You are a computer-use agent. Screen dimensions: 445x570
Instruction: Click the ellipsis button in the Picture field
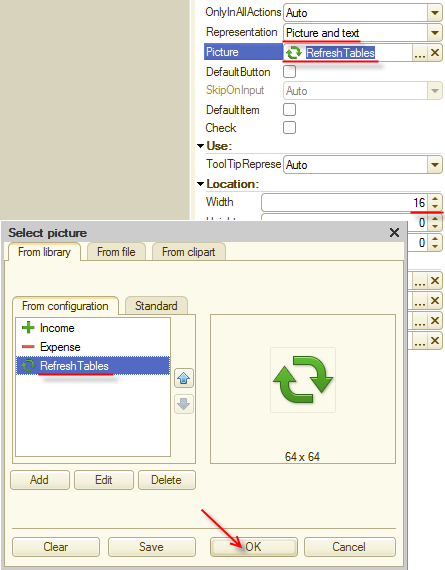[420, 53]
